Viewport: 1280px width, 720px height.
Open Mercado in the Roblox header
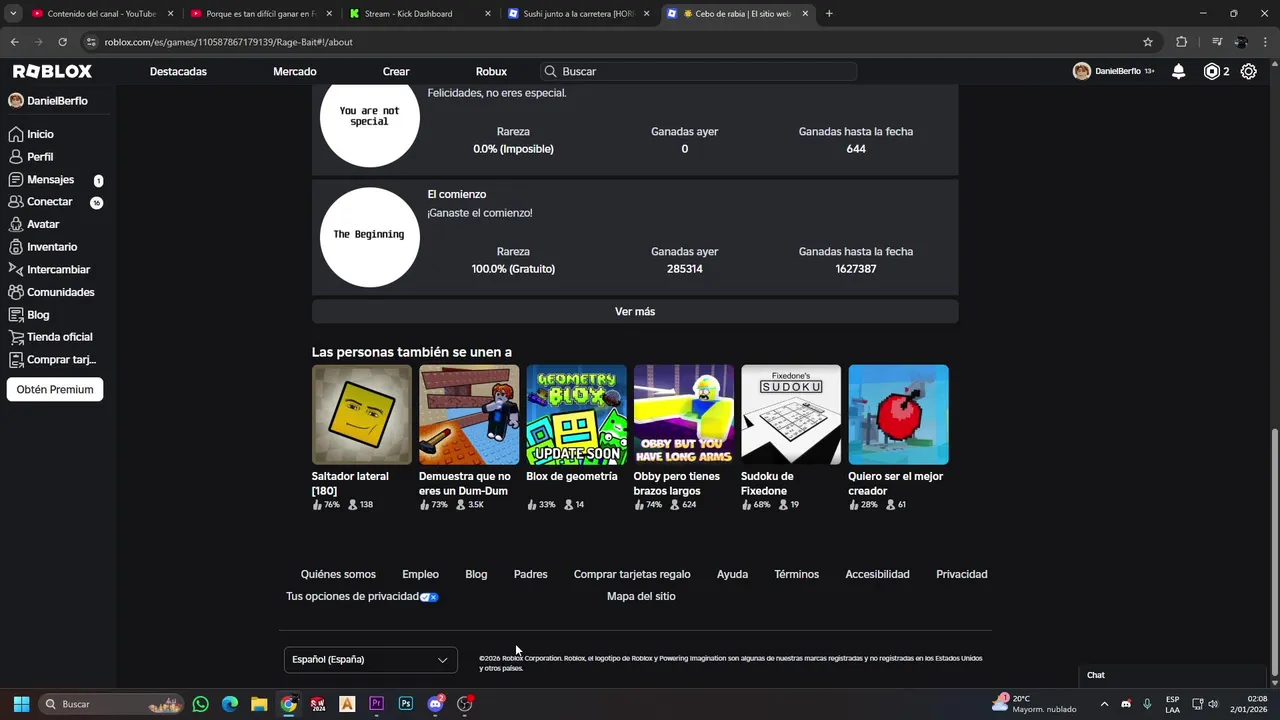tap(295, 72)
